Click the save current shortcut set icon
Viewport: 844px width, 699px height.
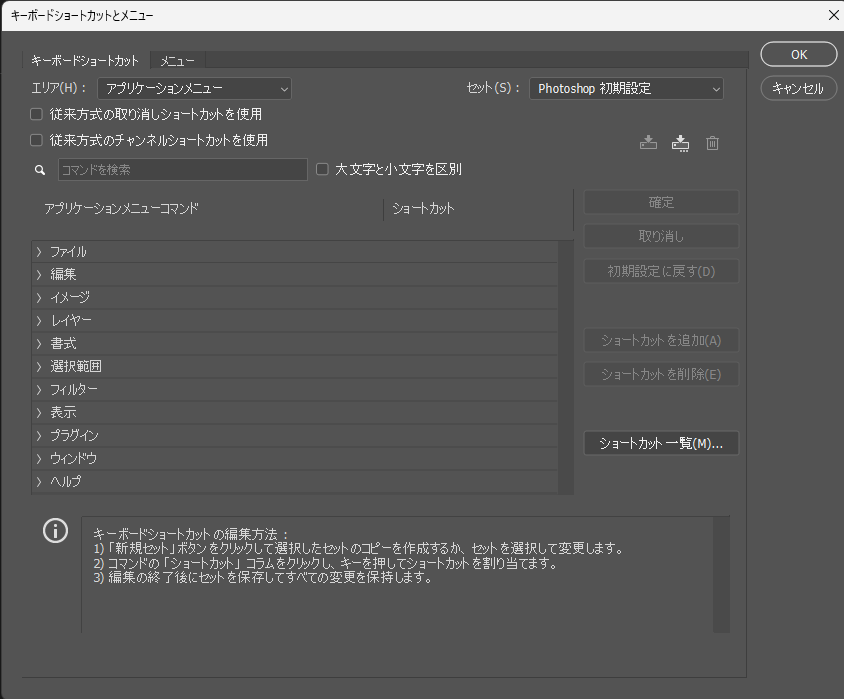(x=648, y=143)
